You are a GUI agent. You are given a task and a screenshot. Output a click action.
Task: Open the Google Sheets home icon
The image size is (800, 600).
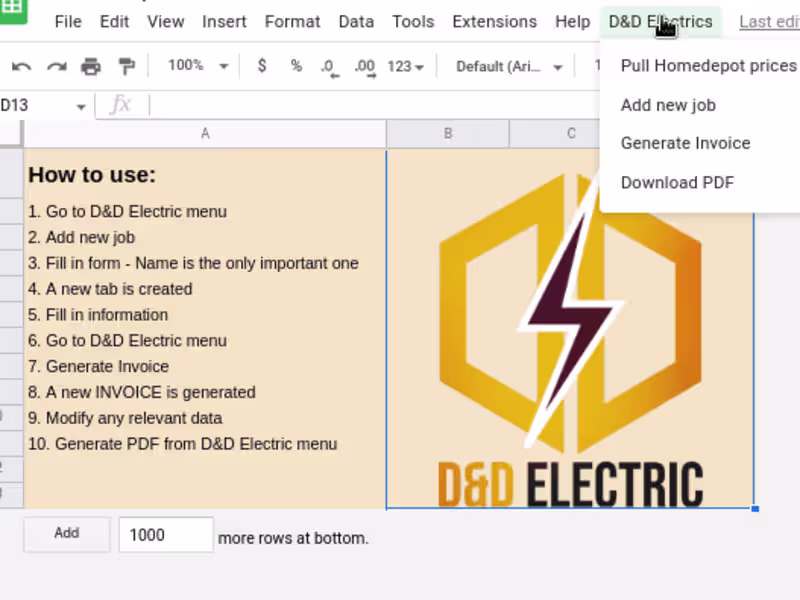click(13, 10)
